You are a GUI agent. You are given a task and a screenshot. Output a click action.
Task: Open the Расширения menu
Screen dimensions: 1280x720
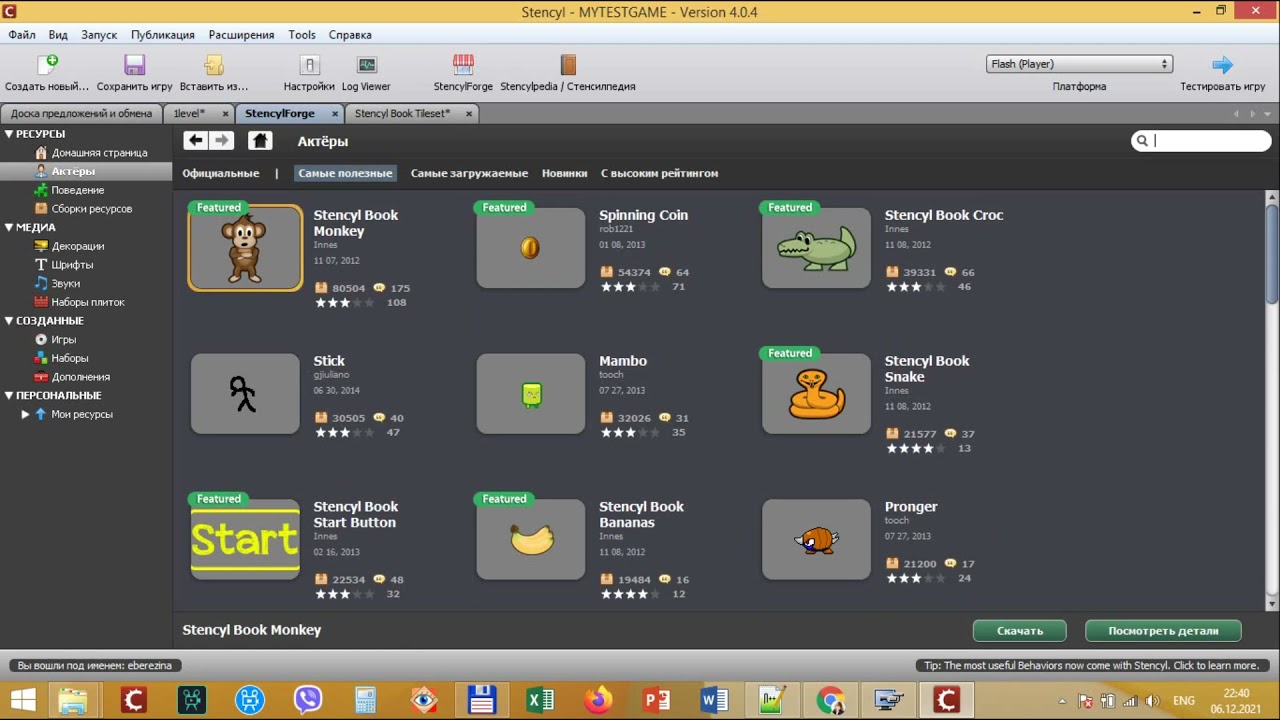(241, 35)
